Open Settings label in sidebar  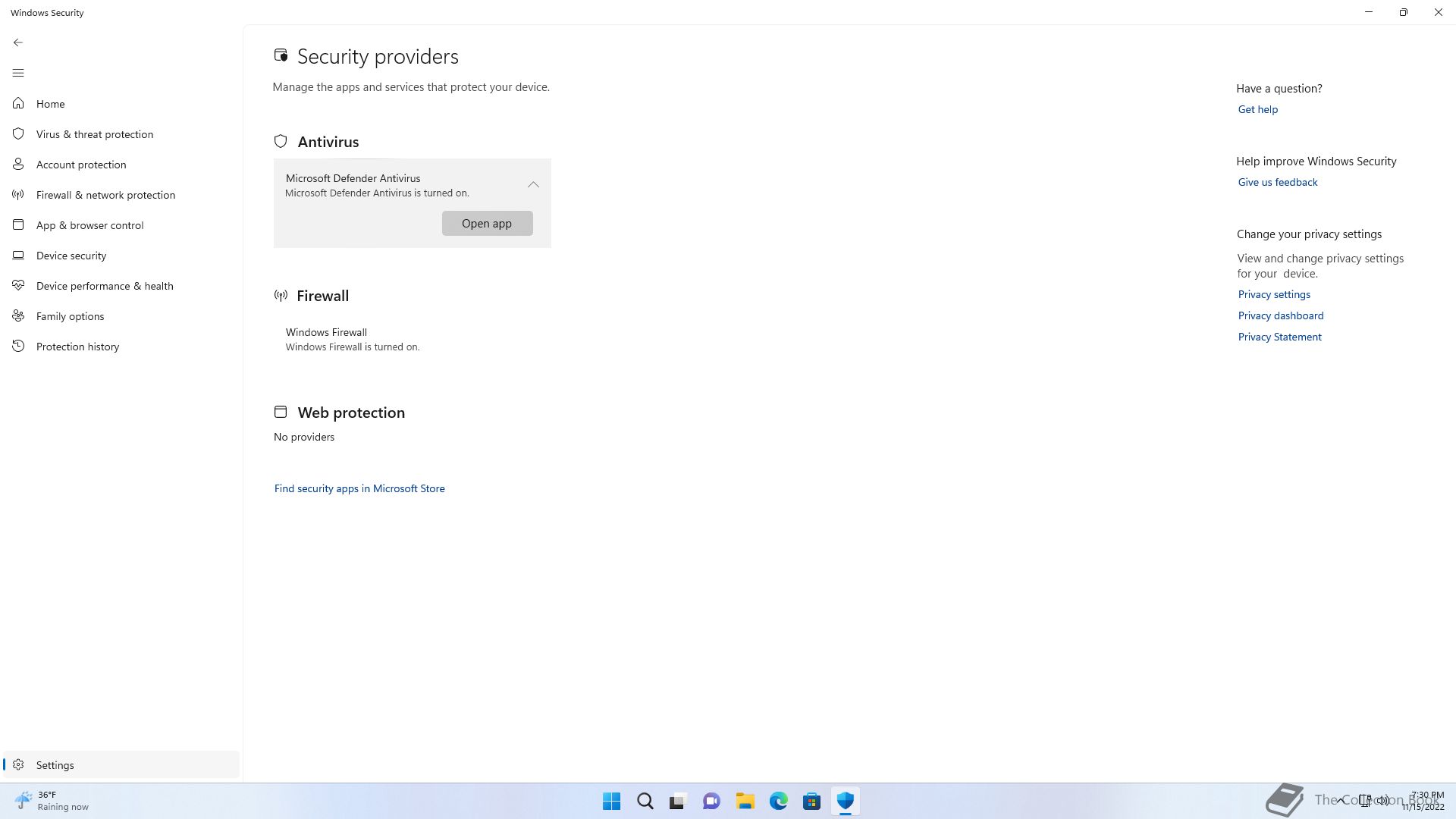click(55, 765)
